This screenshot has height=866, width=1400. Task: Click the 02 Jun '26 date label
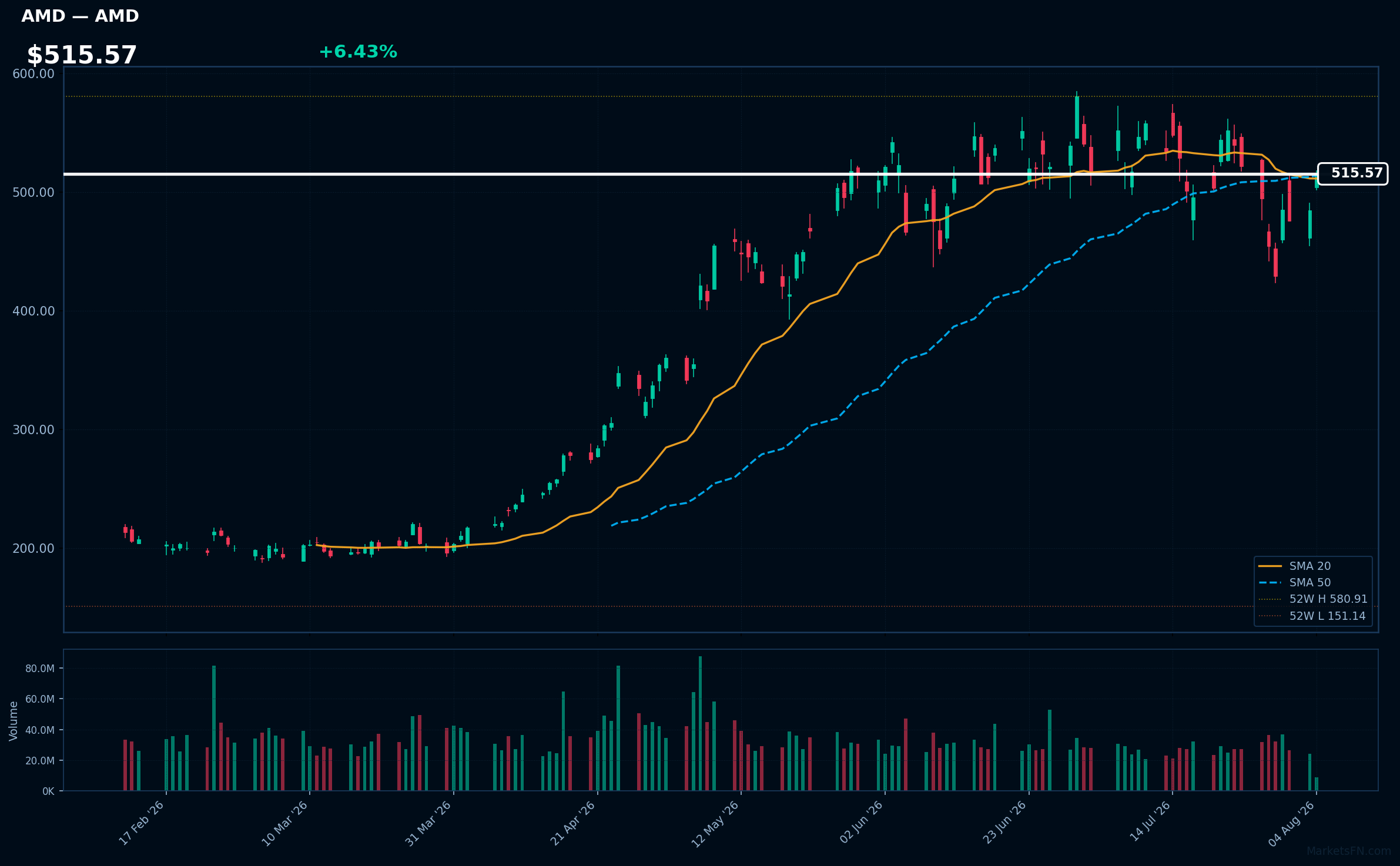(861, 823)
